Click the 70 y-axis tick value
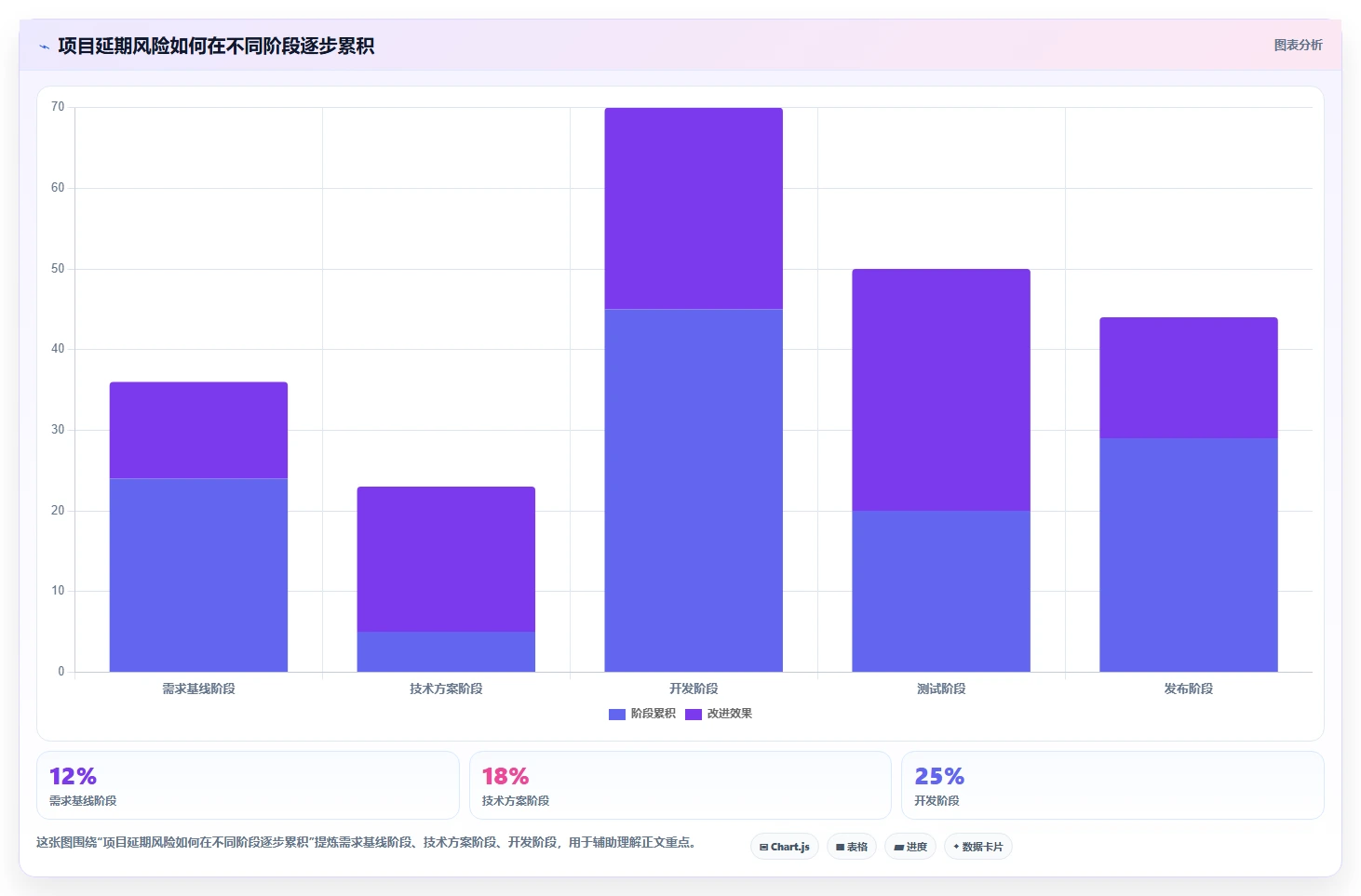1361x896 pixels. pos(58,107)
